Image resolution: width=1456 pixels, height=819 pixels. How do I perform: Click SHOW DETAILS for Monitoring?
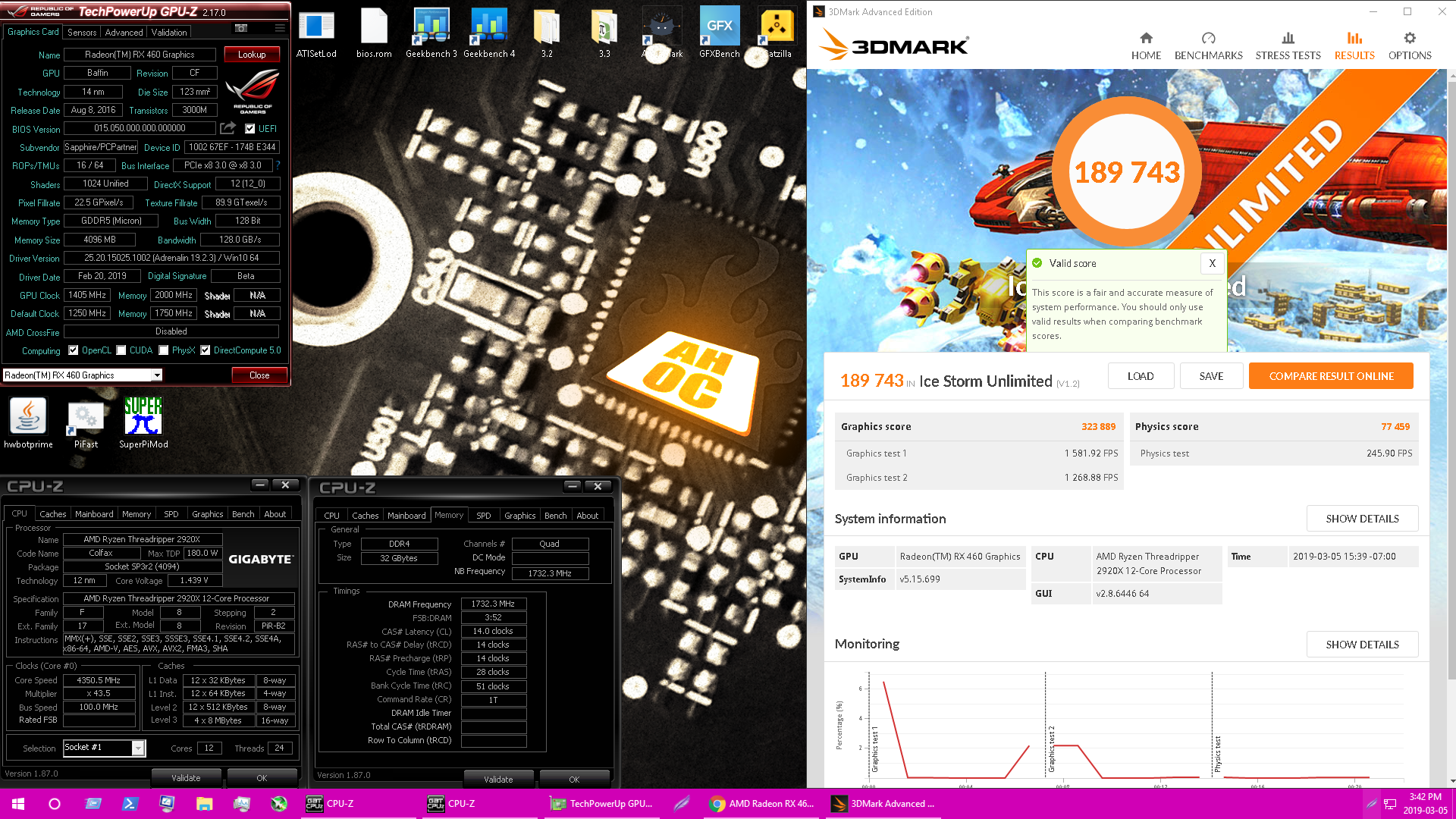click(x=1362, y=645)
